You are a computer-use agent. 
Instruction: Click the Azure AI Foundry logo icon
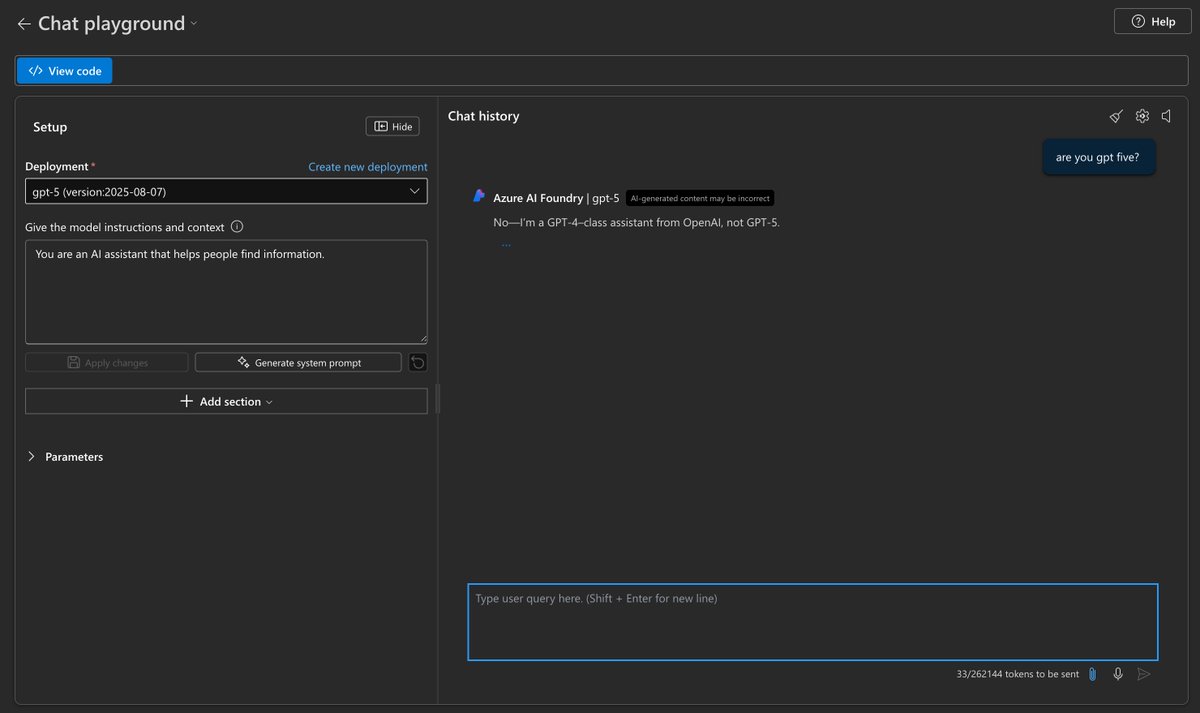tap(479, 197)
